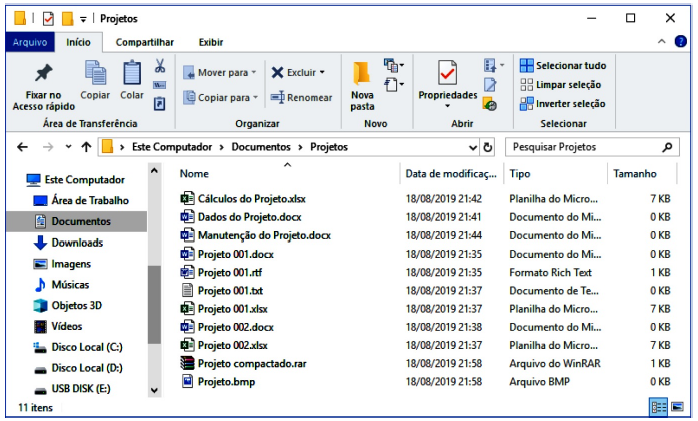Click the up arrow navigation button
698x421 pixels.
tap(86, 147)
